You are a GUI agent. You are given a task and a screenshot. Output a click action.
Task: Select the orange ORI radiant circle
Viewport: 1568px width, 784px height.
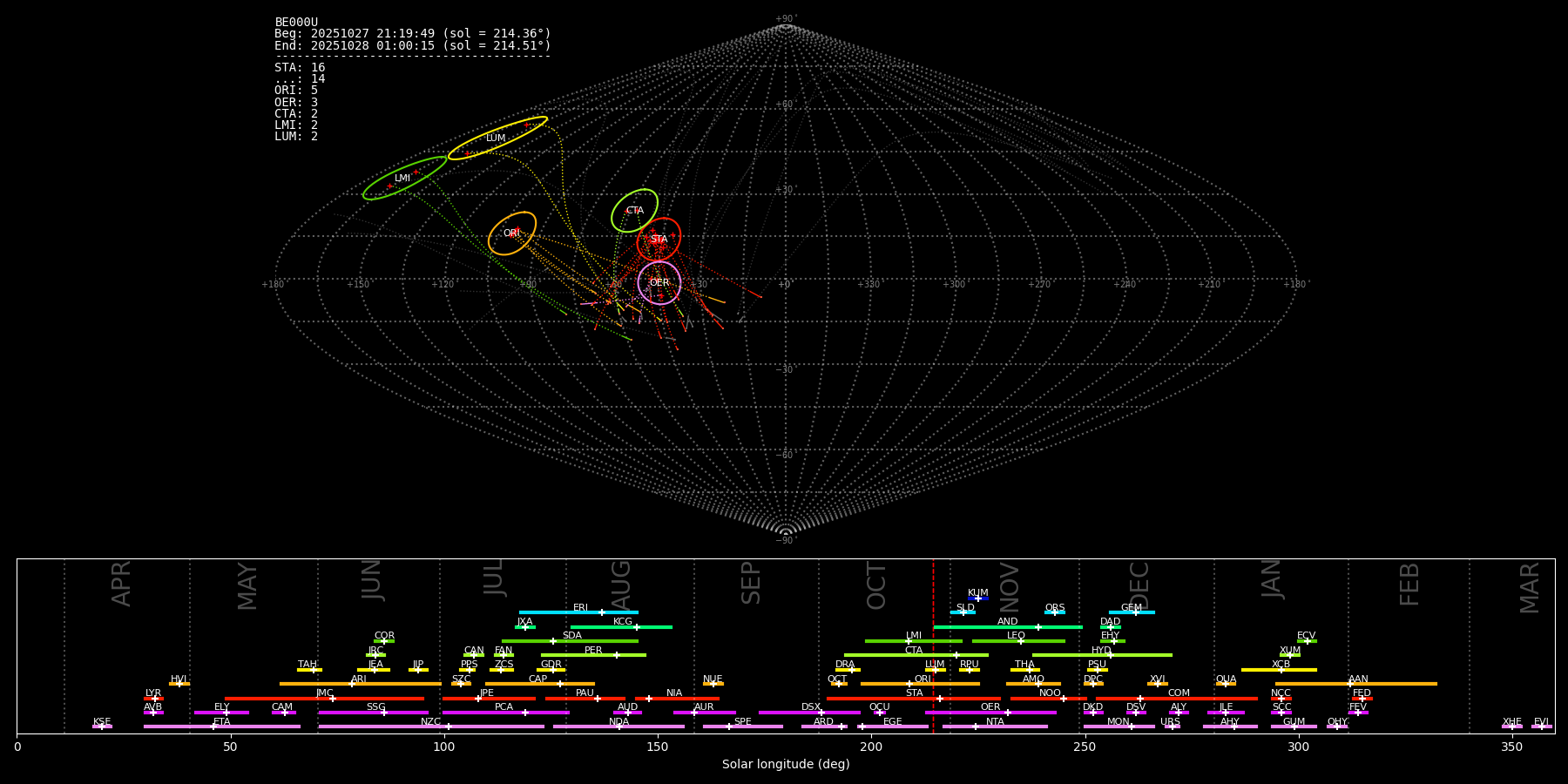point(512,233)
